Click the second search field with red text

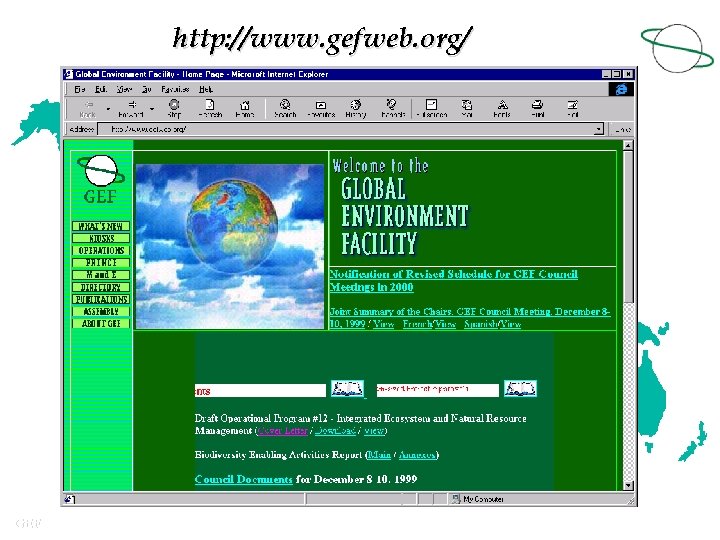point(438,390)
